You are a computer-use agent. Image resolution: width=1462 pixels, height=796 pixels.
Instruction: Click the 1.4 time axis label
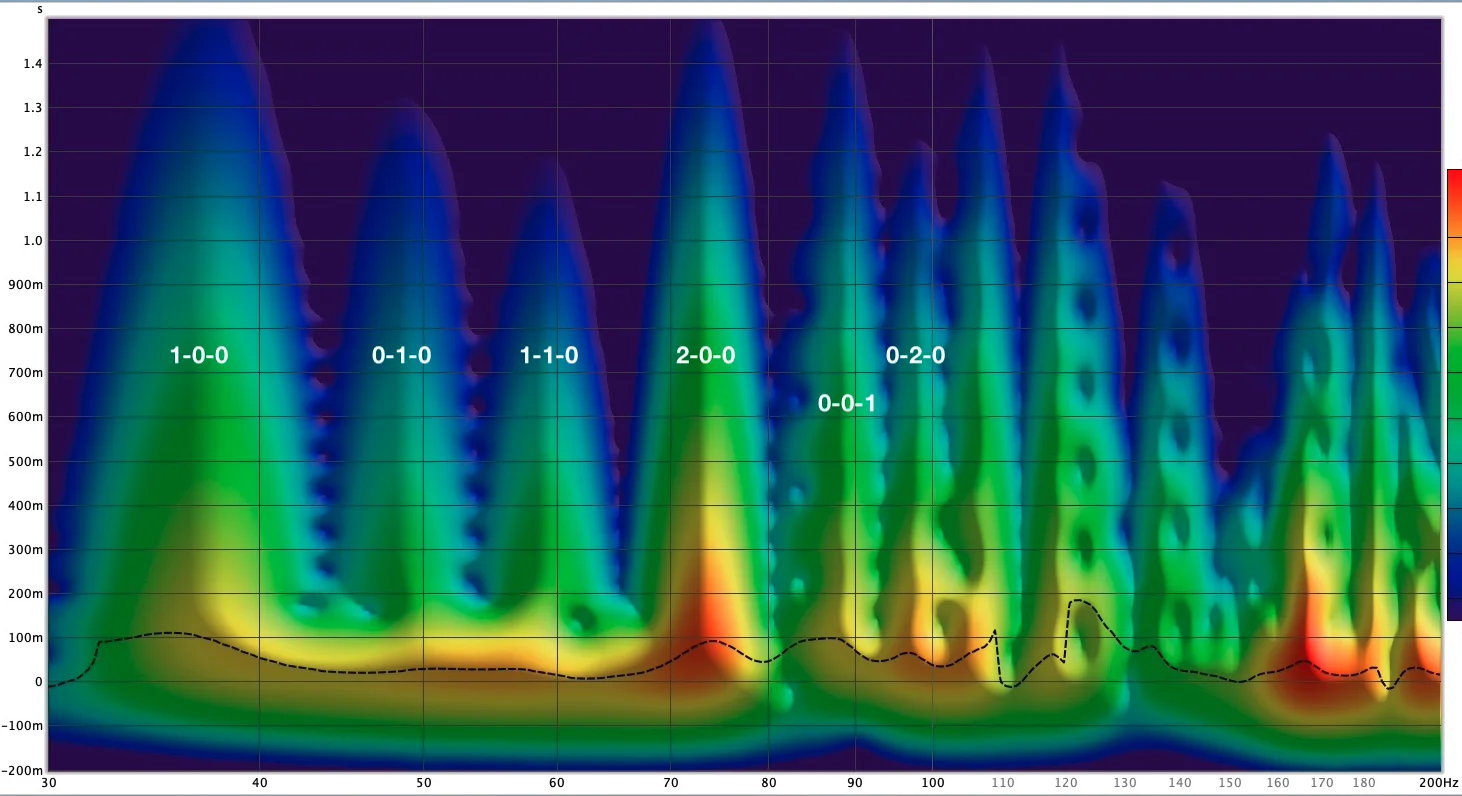tap(33, 64)
